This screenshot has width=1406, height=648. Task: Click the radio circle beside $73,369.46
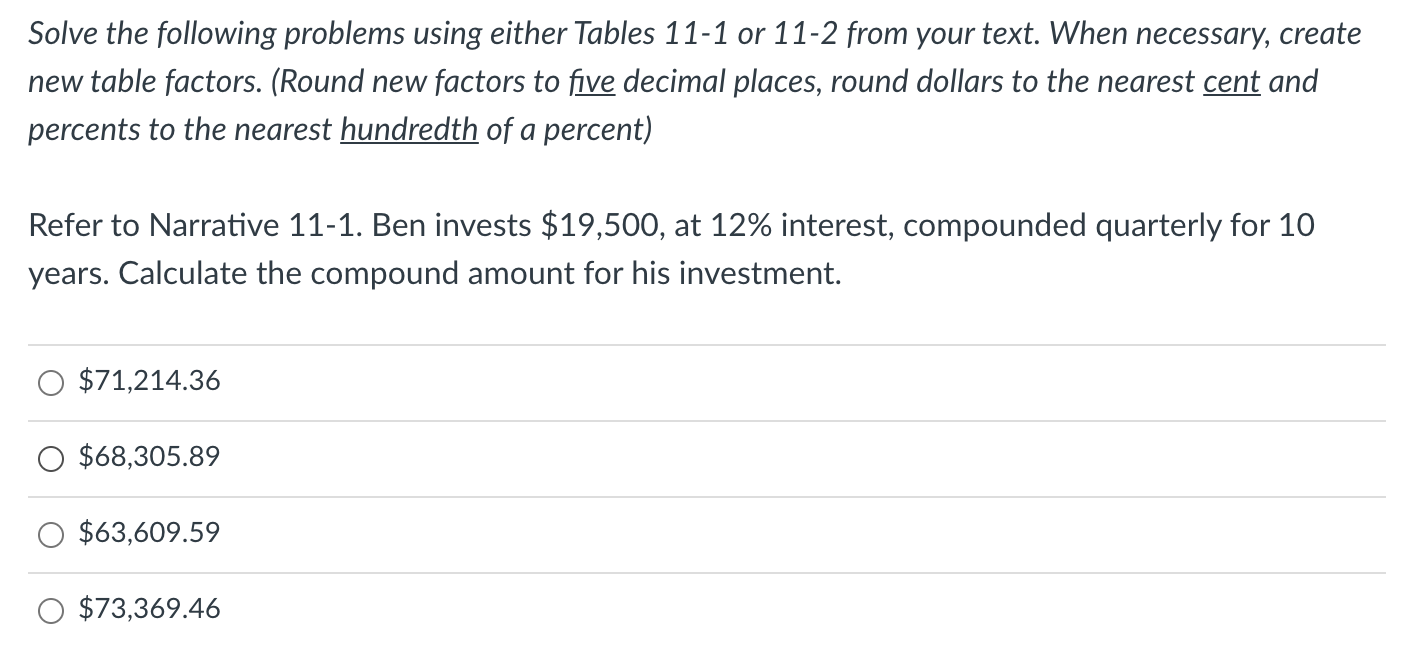50,609
